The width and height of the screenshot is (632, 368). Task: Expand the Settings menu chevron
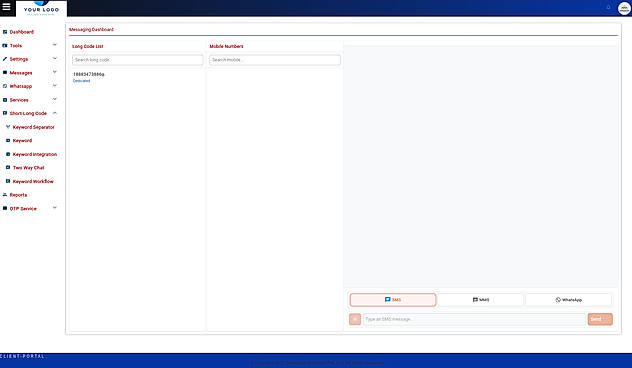55,58
